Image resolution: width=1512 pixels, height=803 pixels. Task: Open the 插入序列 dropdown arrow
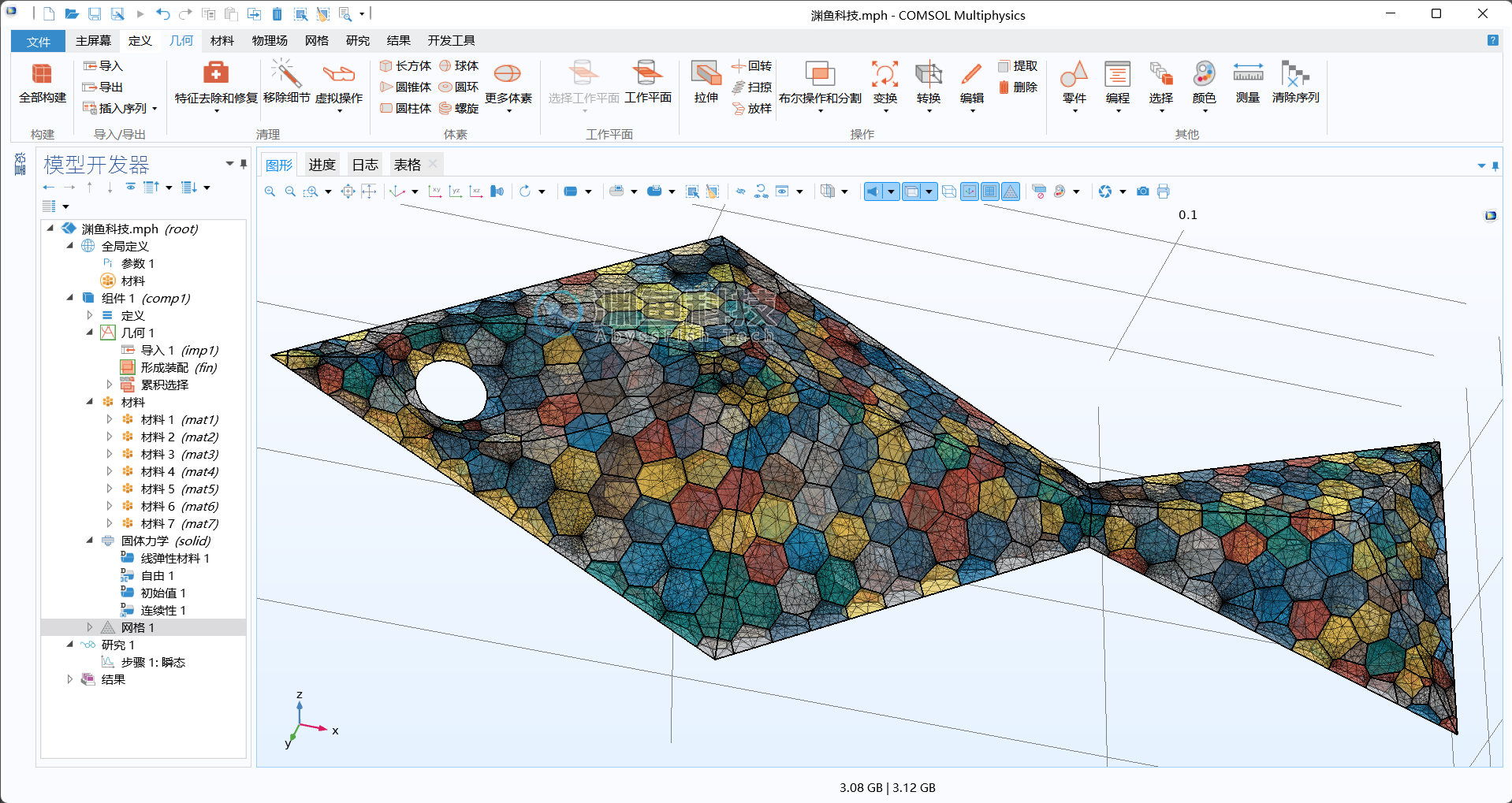(x=155, y=109)
